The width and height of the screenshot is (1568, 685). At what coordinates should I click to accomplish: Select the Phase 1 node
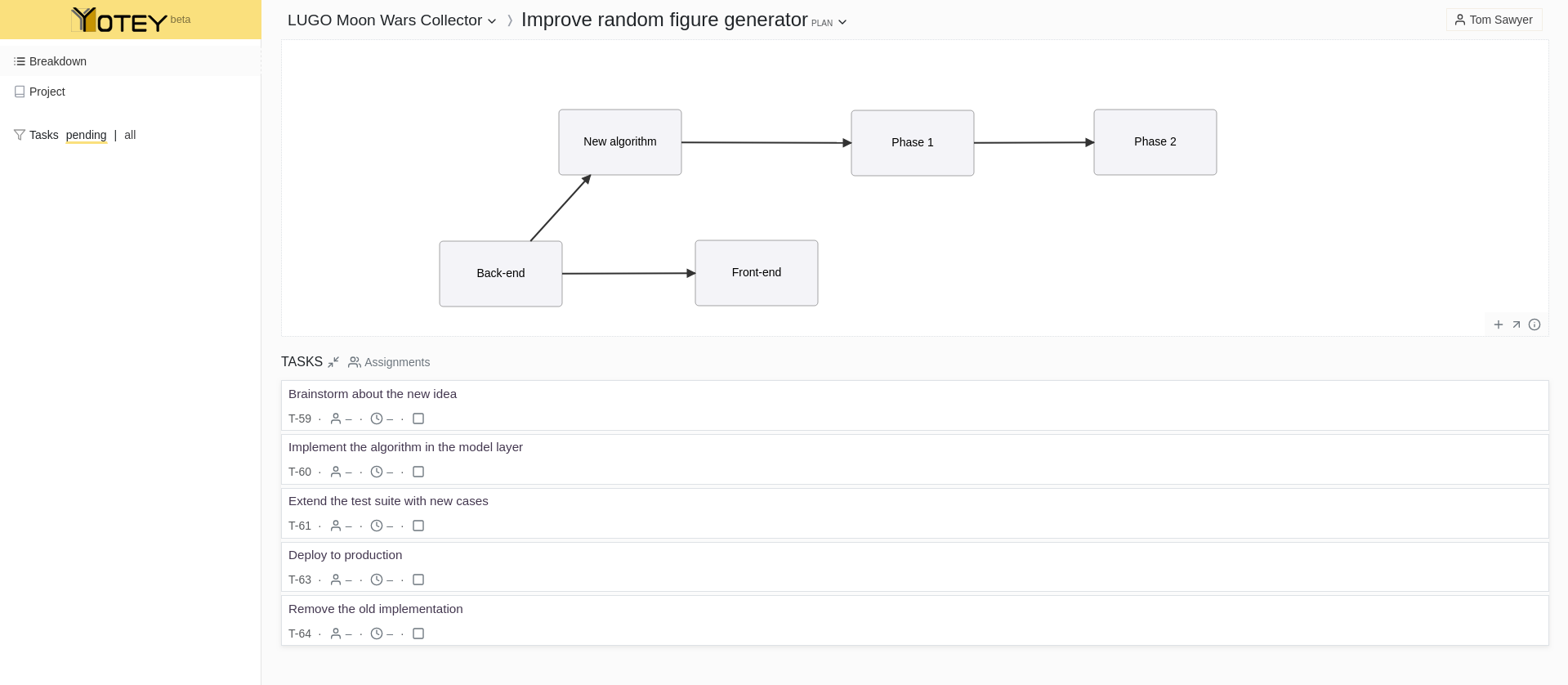pos(913,143)
